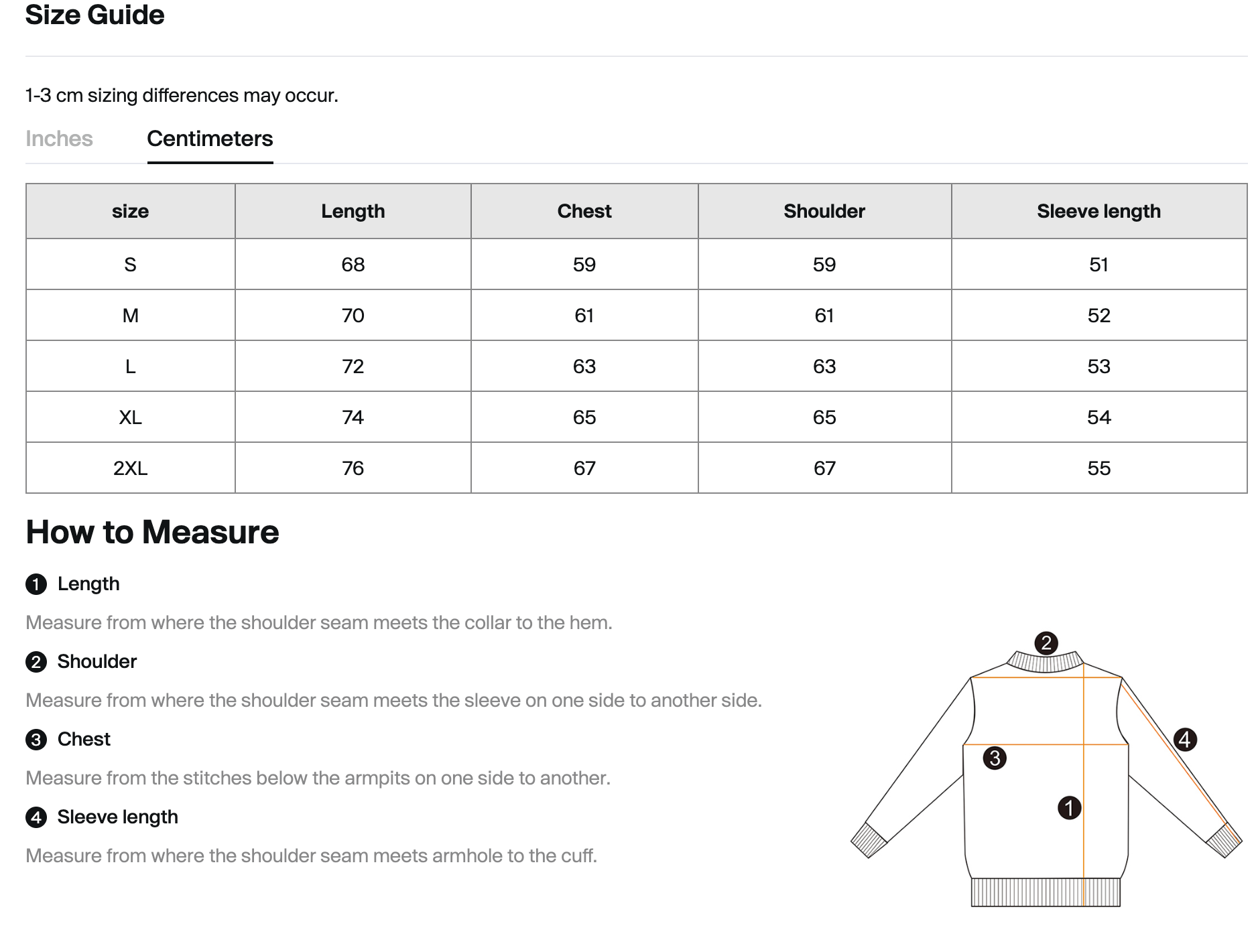This screenshot has width=1258, height=952.
Task: Click the Shoulder column header
Action: click(824, 211)
